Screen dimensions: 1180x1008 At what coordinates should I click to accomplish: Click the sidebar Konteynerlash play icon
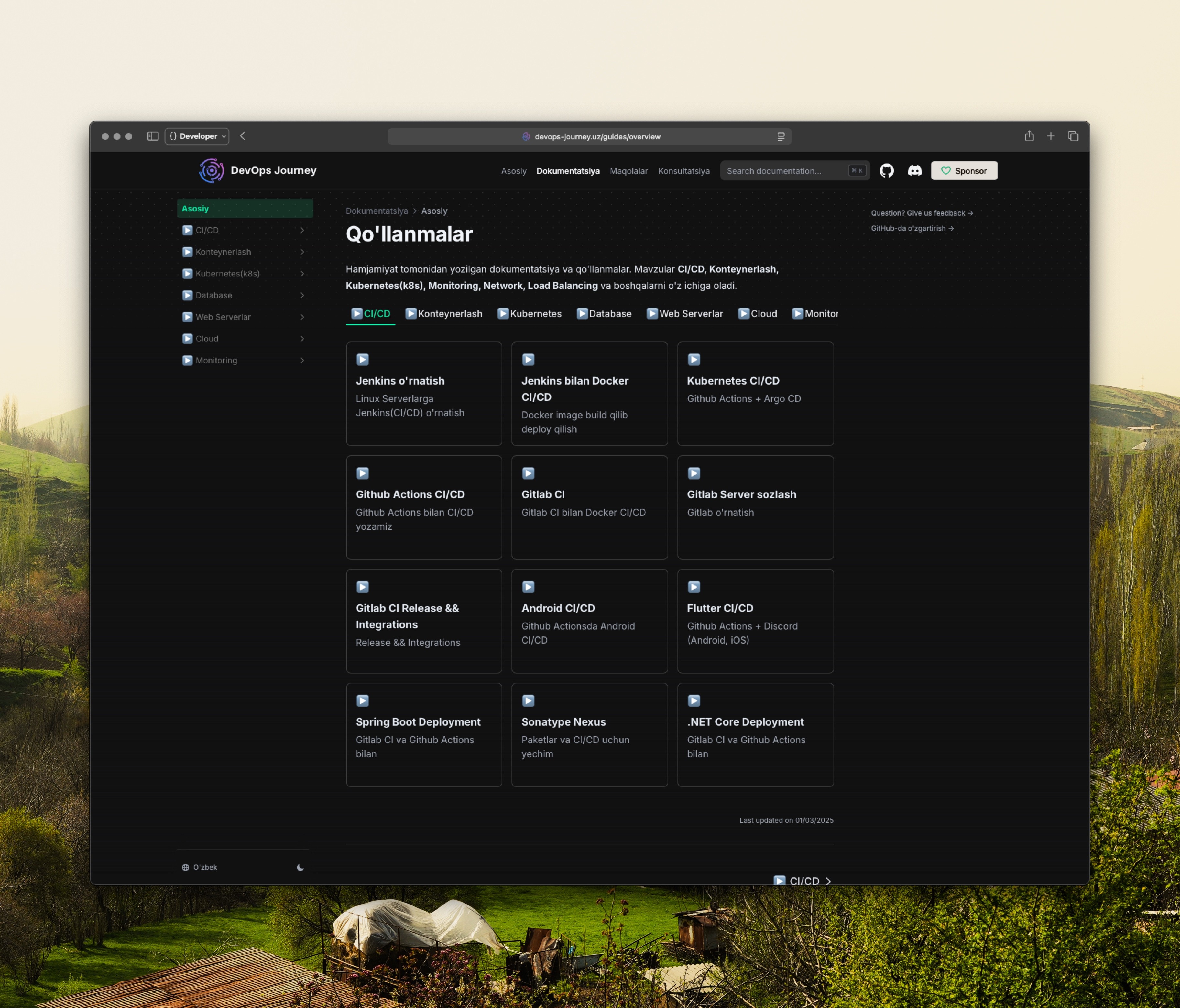point(187,252)
